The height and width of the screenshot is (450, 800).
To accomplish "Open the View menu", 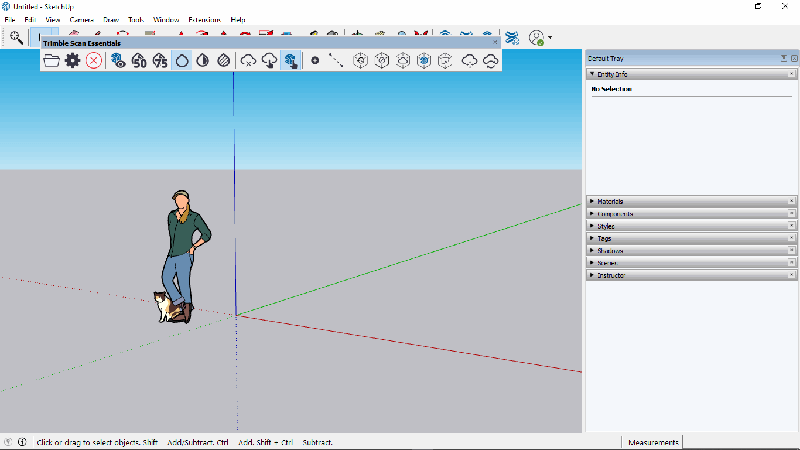I will 53,19.
